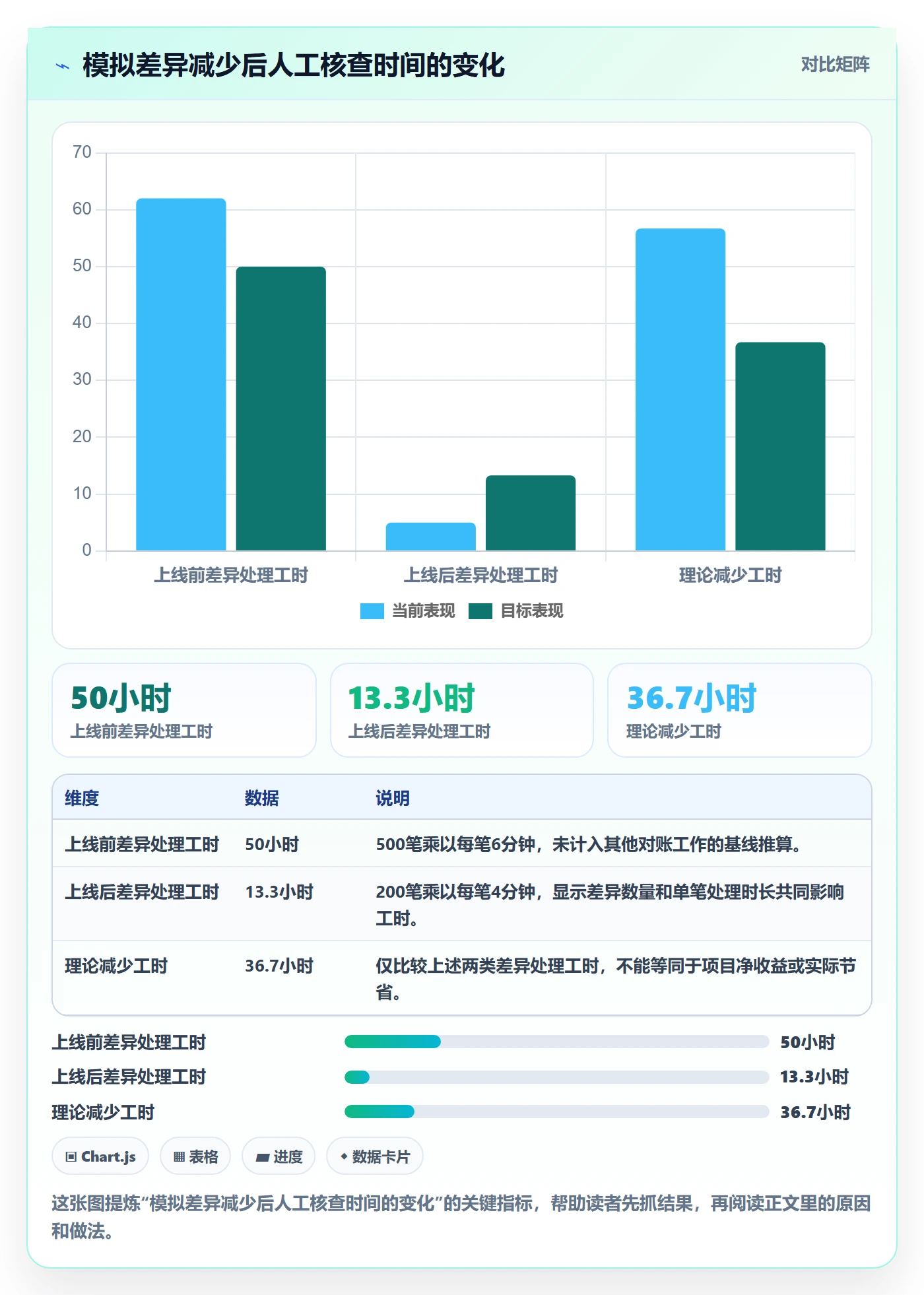The width and height of the screenshot is (924, 1295).
Task: Select table row cell 上线前差异处理工时
Action: click(x=142, y=845)
